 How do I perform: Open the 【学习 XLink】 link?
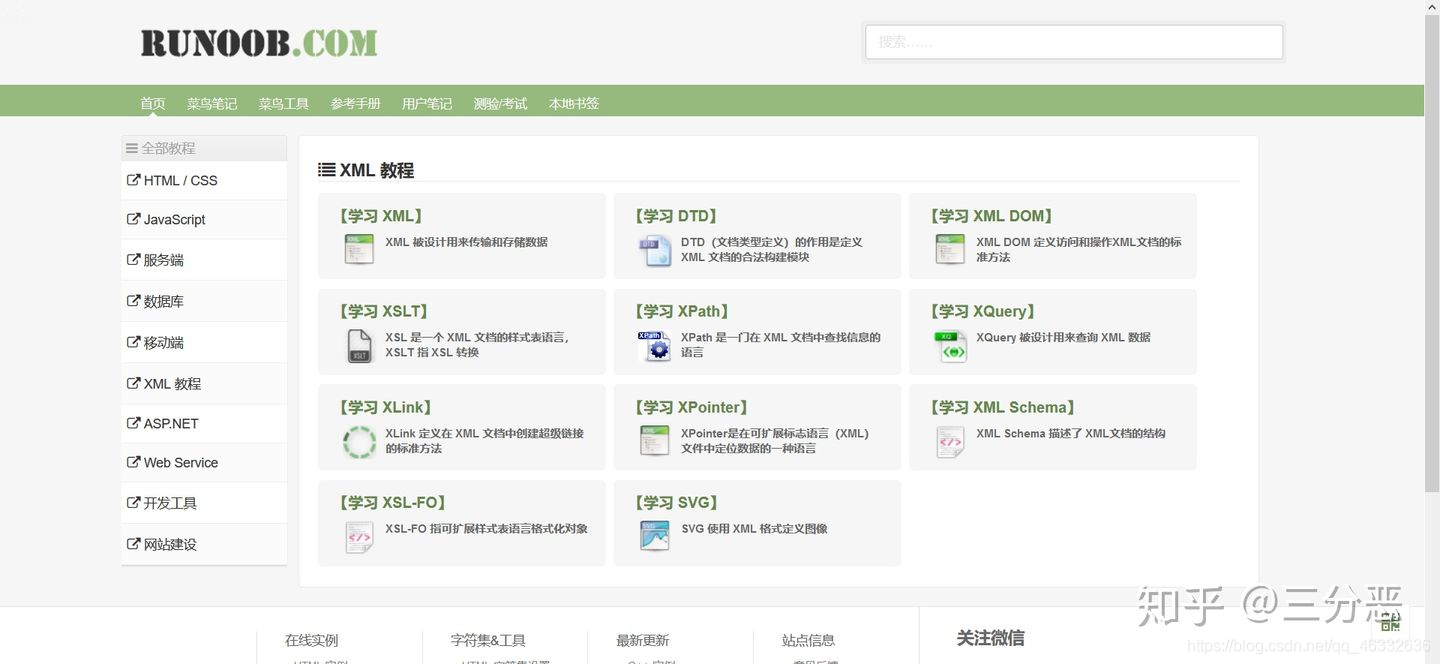(x=386, y=408)
